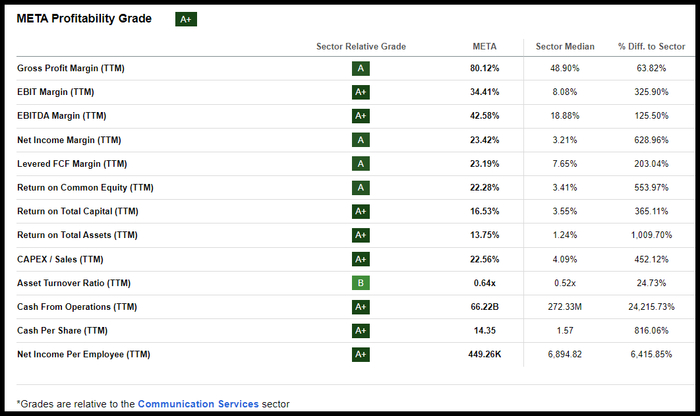Open the Communication Services sector link

pyautogui.click(x=198, y=404)
